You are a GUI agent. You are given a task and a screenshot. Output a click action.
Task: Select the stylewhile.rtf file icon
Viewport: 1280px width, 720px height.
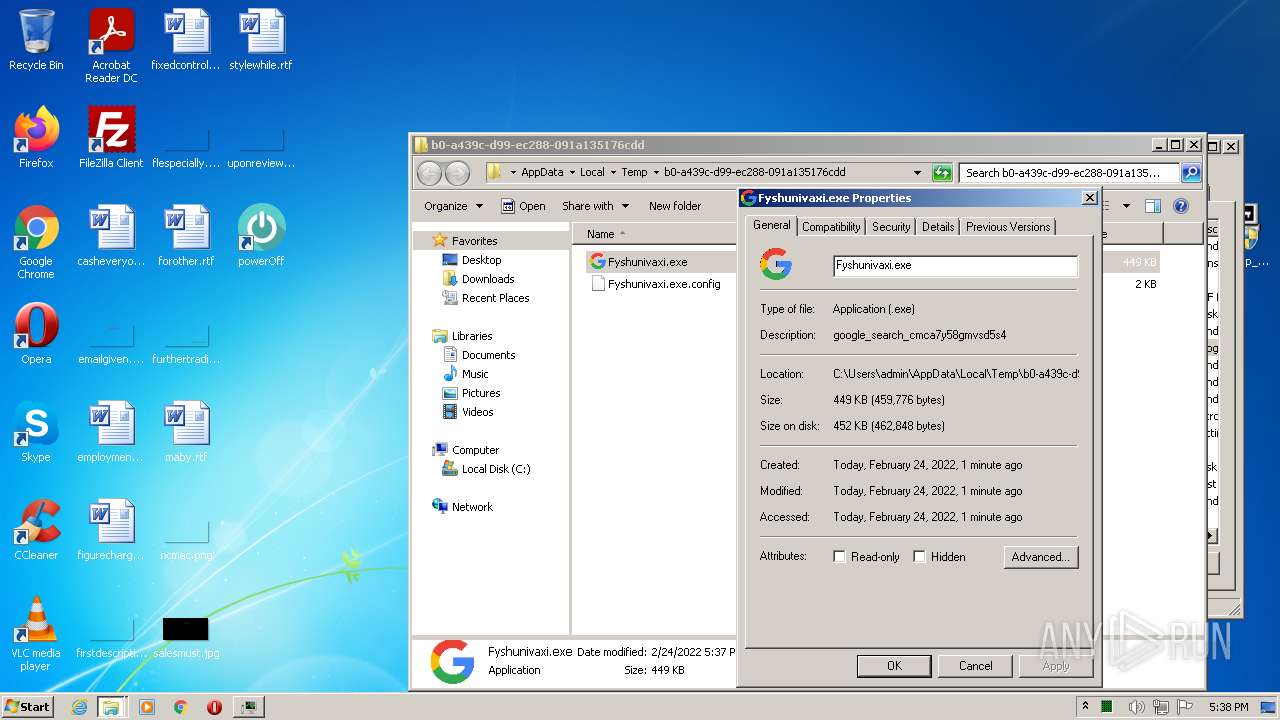tap(261, 40)
